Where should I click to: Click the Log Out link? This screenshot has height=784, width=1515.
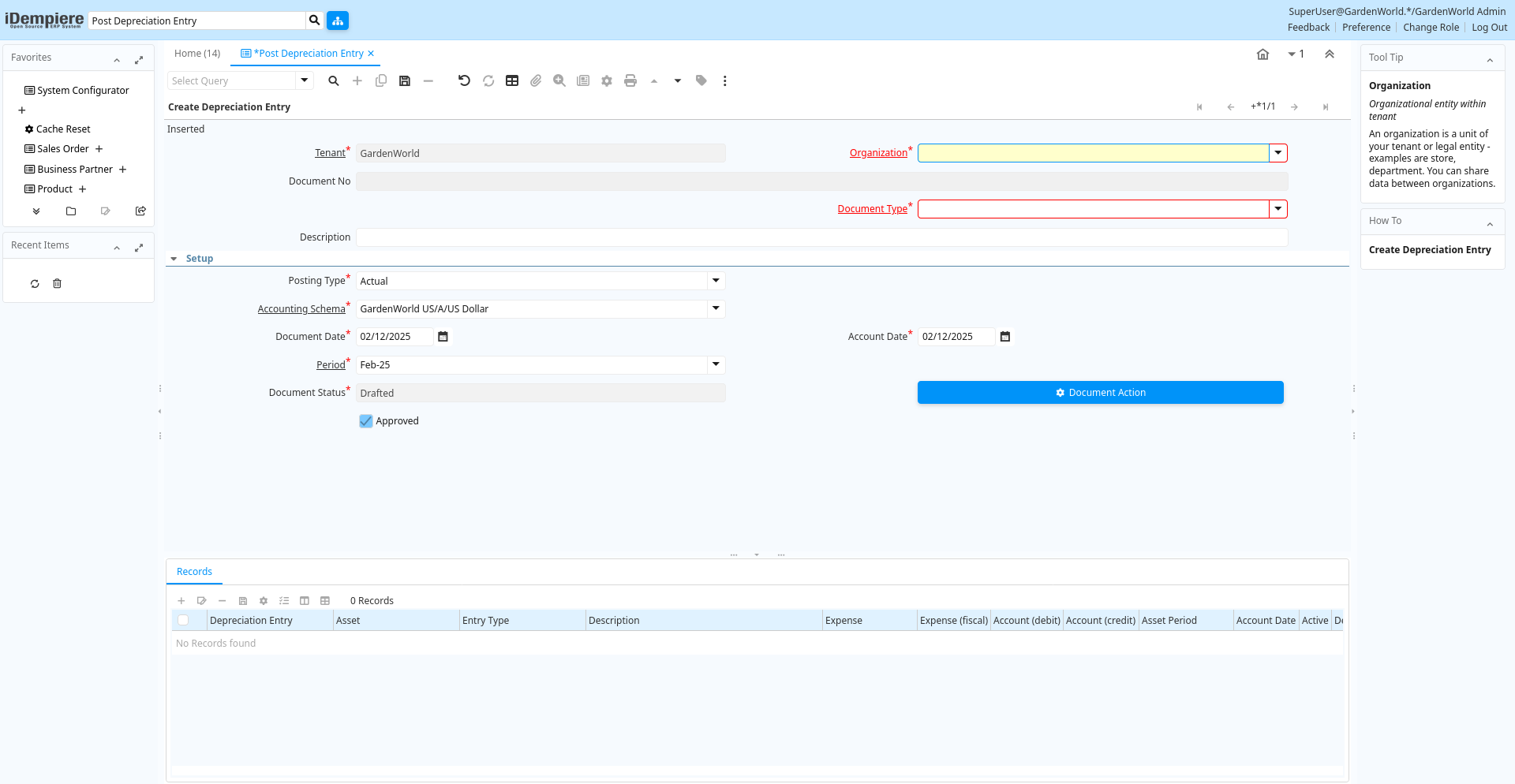(1489, 28)
